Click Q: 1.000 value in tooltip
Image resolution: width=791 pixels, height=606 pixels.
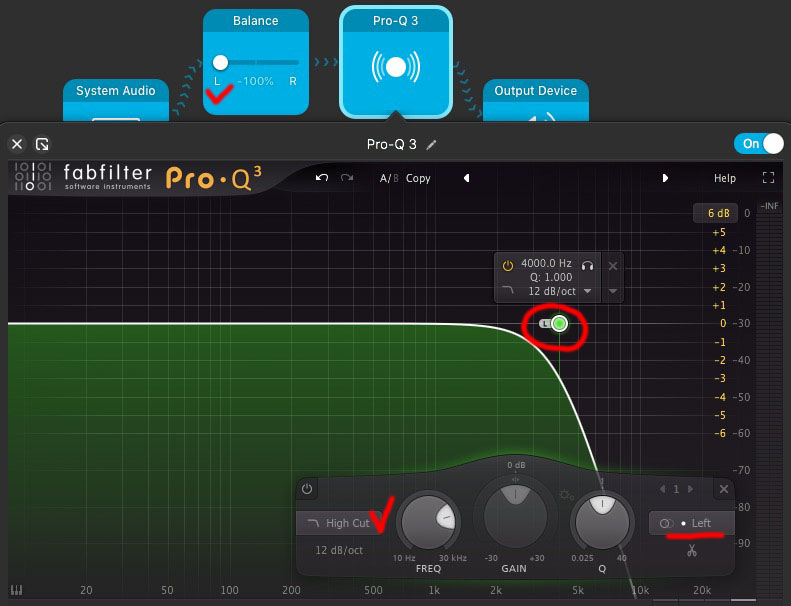[551, 277]
